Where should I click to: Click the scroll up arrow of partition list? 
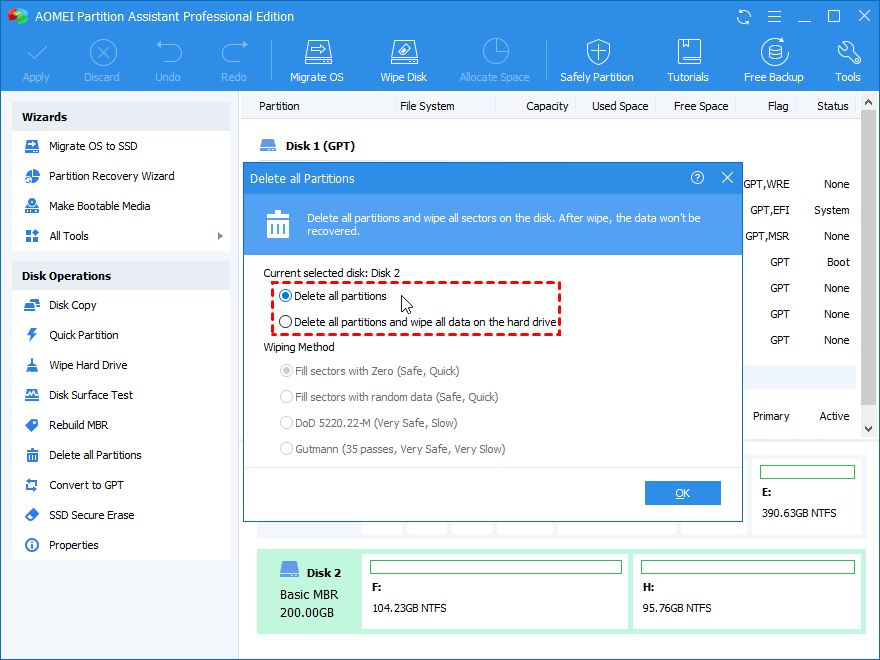(x=868, y=102)
